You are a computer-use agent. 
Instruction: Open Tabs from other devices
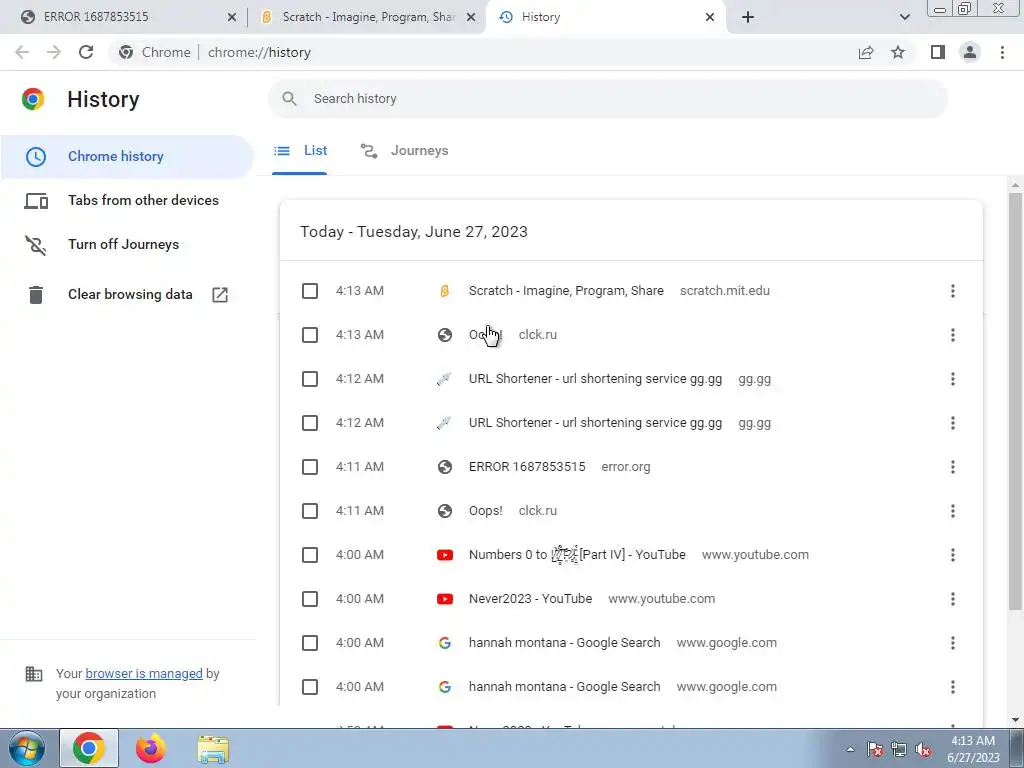click(127, 200)
